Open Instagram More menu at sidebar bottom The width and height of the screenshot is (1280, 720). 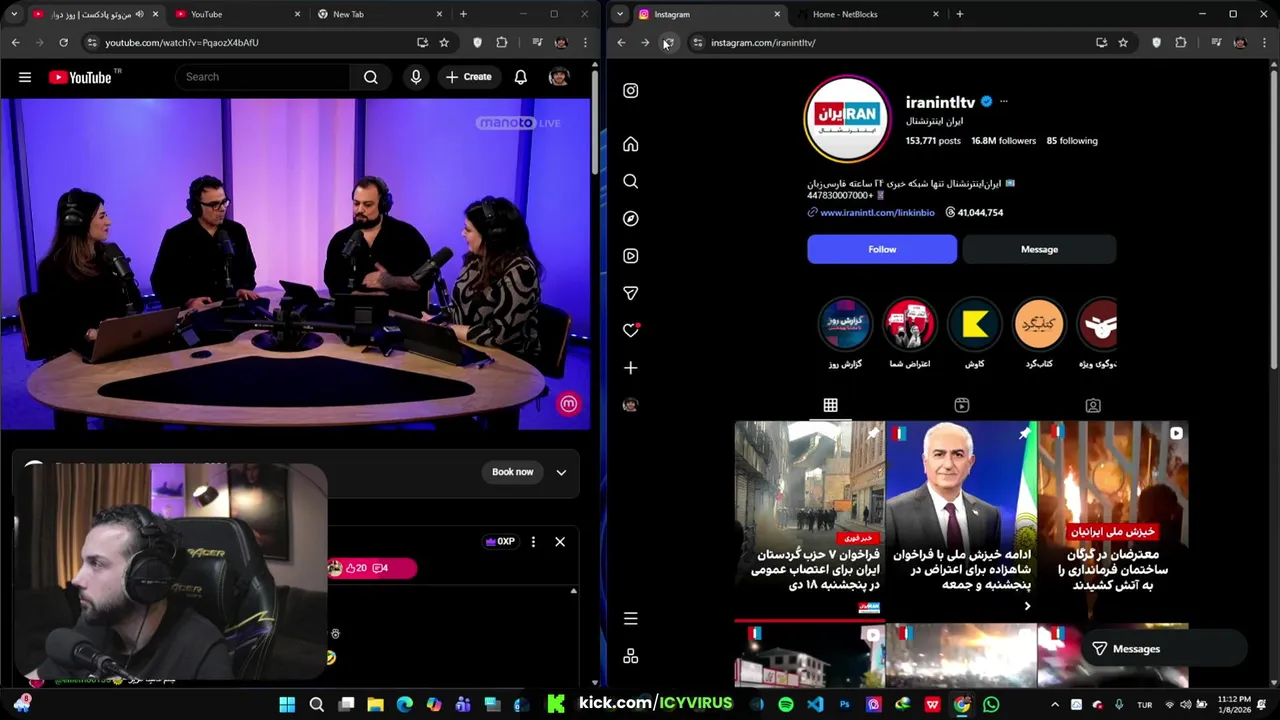click(x=631, y=619)
